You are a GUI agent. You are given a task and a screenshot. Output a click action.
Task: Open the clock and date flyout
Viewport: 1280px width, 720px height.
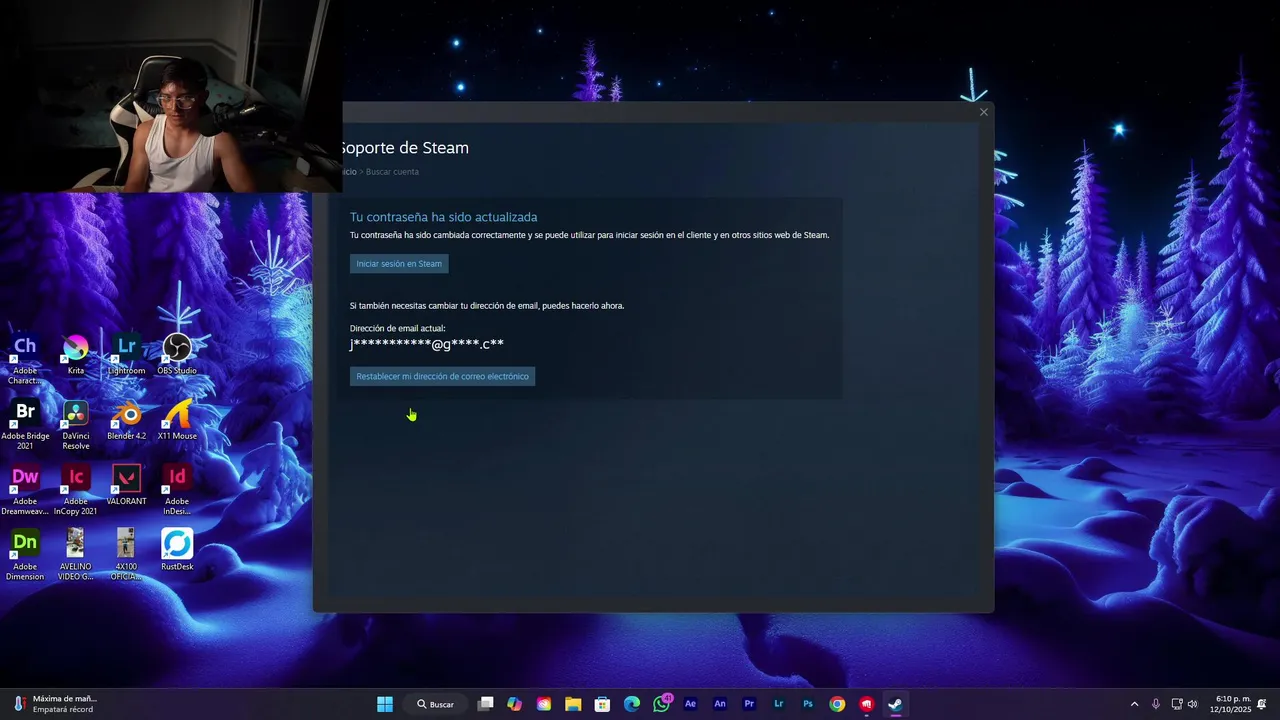coord(1233,704)
